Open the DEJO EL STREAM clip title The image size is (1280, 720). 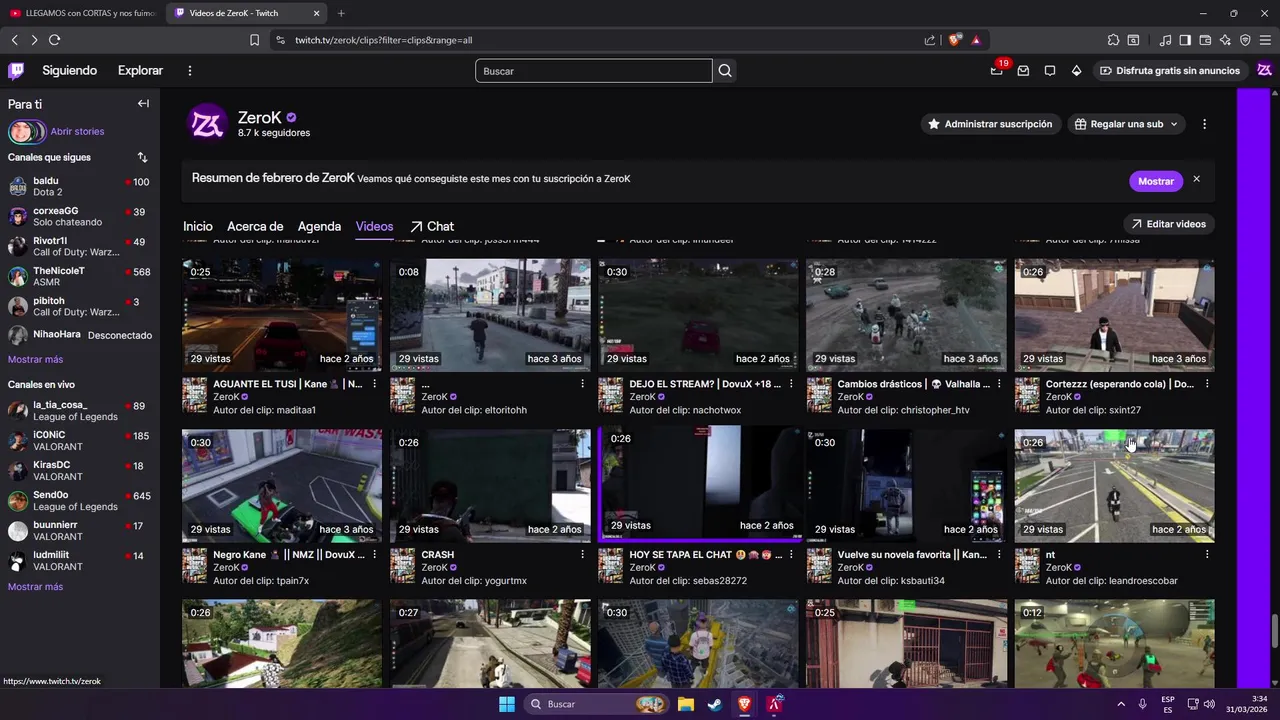705,384
